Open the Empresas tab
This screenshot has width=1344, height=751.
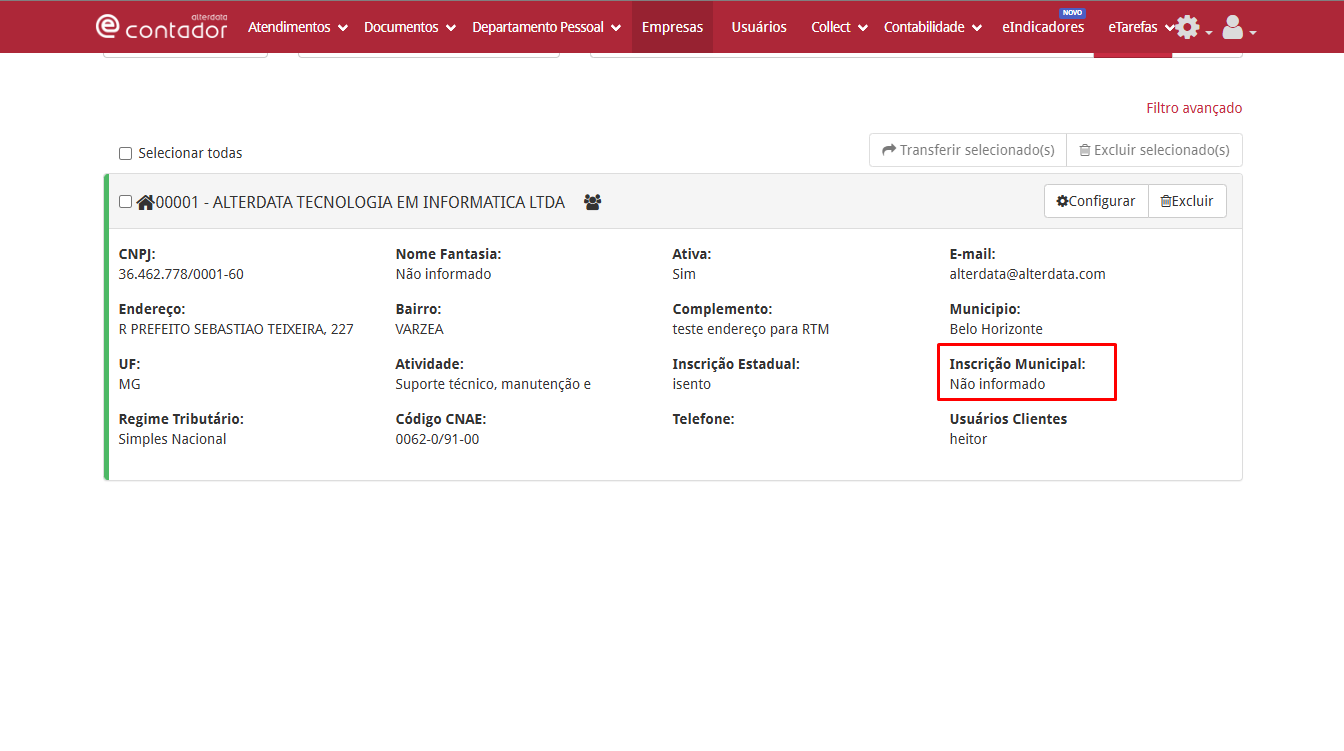(x=672, y=27)
